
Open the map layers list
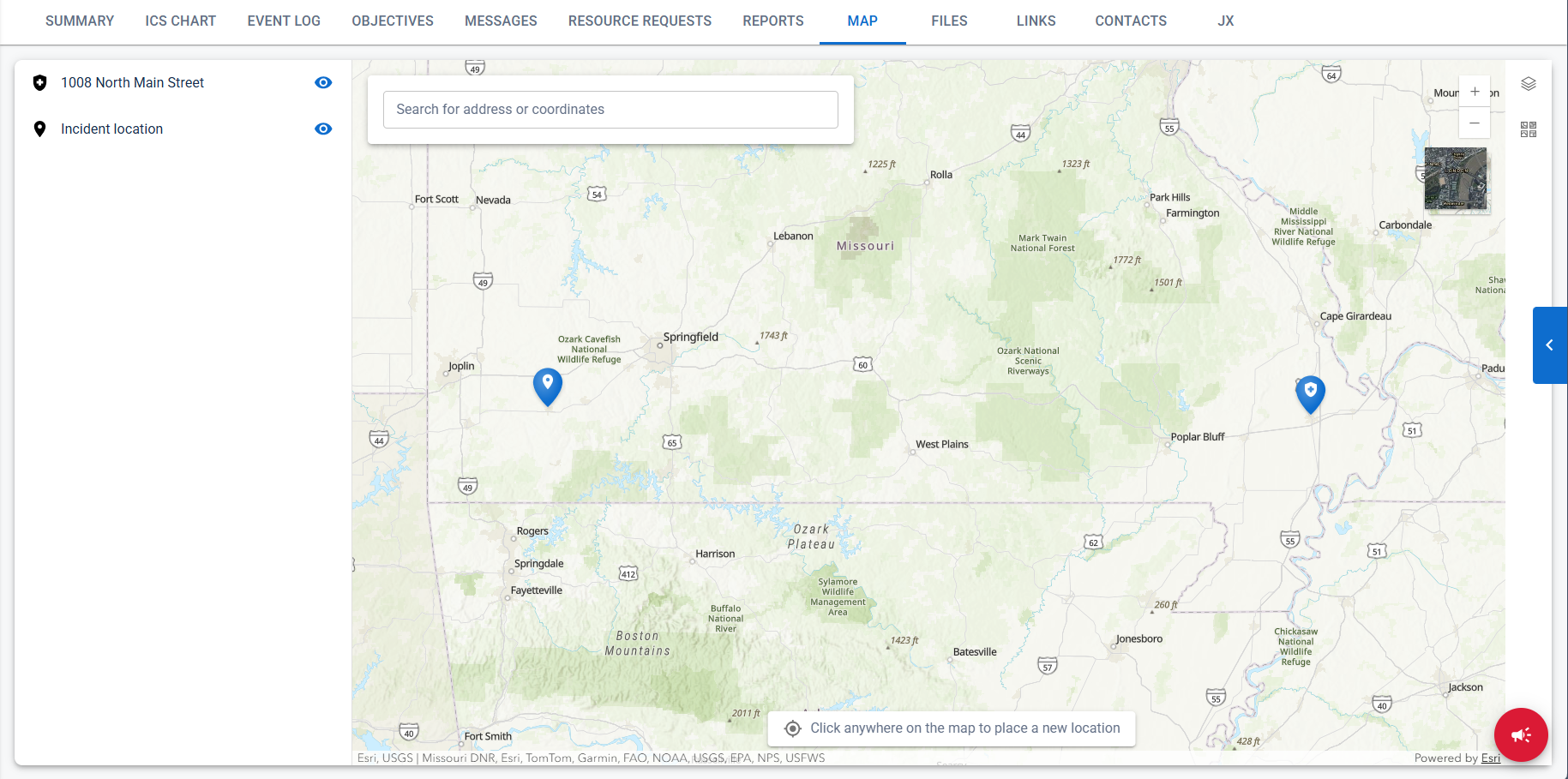coord(1529,84)
